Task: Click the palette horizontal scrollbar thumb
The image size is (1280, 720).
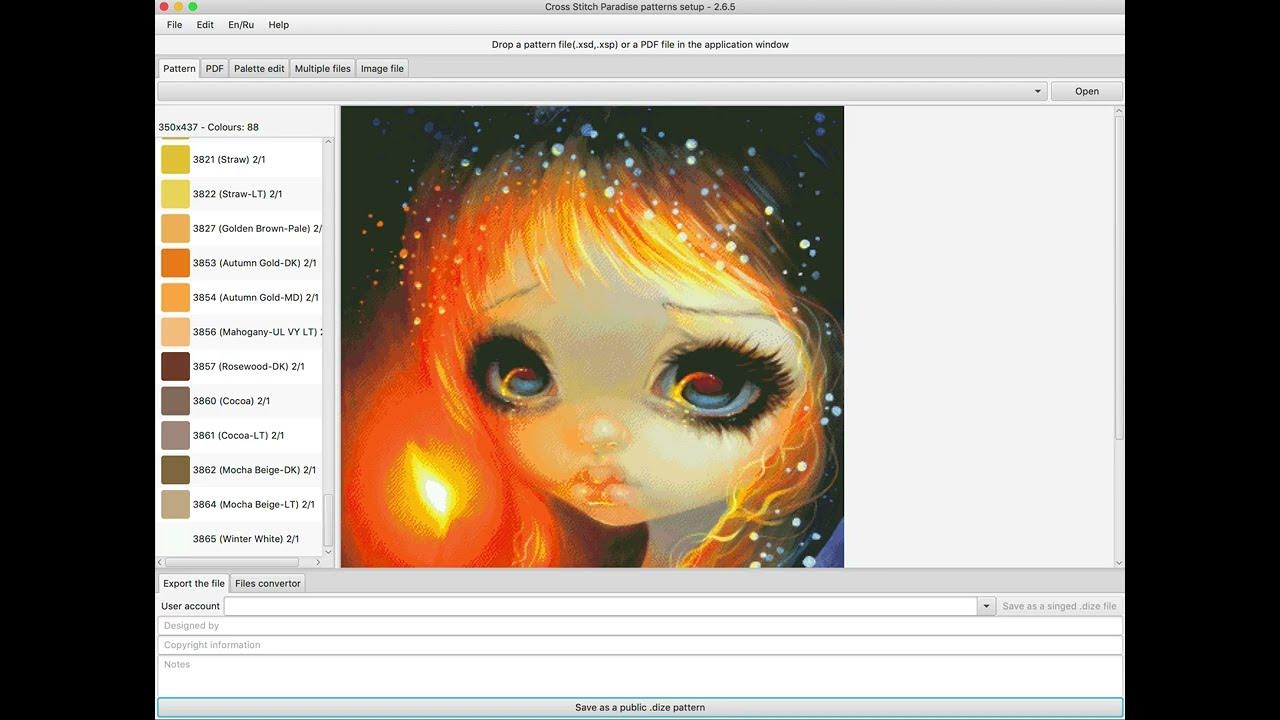Action: 233,562
